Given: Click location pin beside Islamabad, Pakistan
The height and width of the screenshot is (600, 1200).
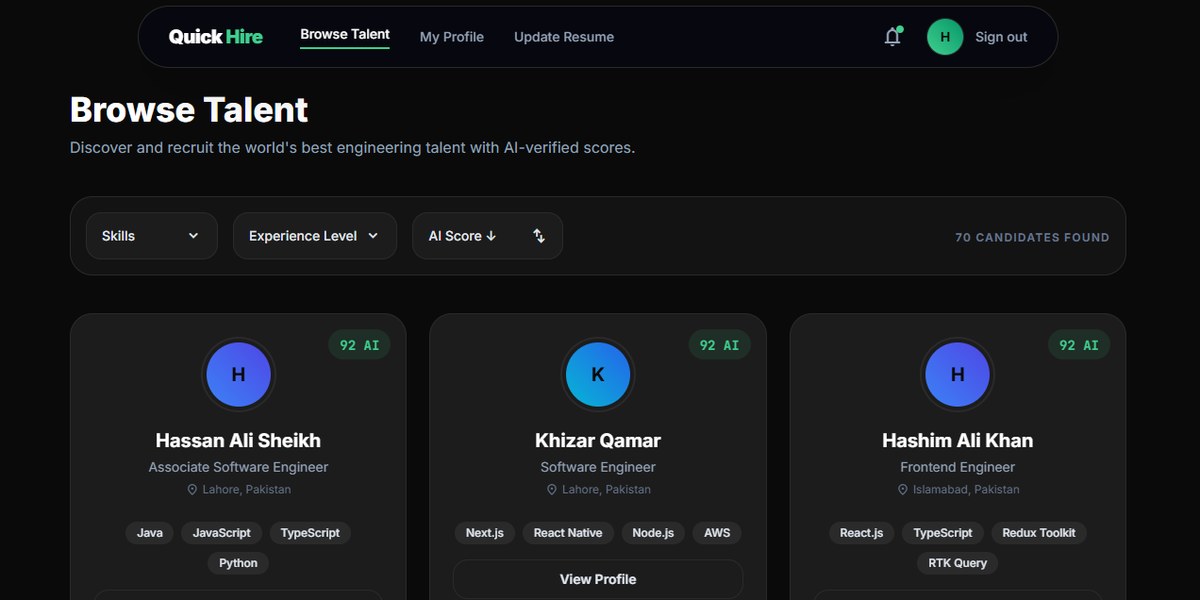Looking at the screenshot, I should point(904,490).
